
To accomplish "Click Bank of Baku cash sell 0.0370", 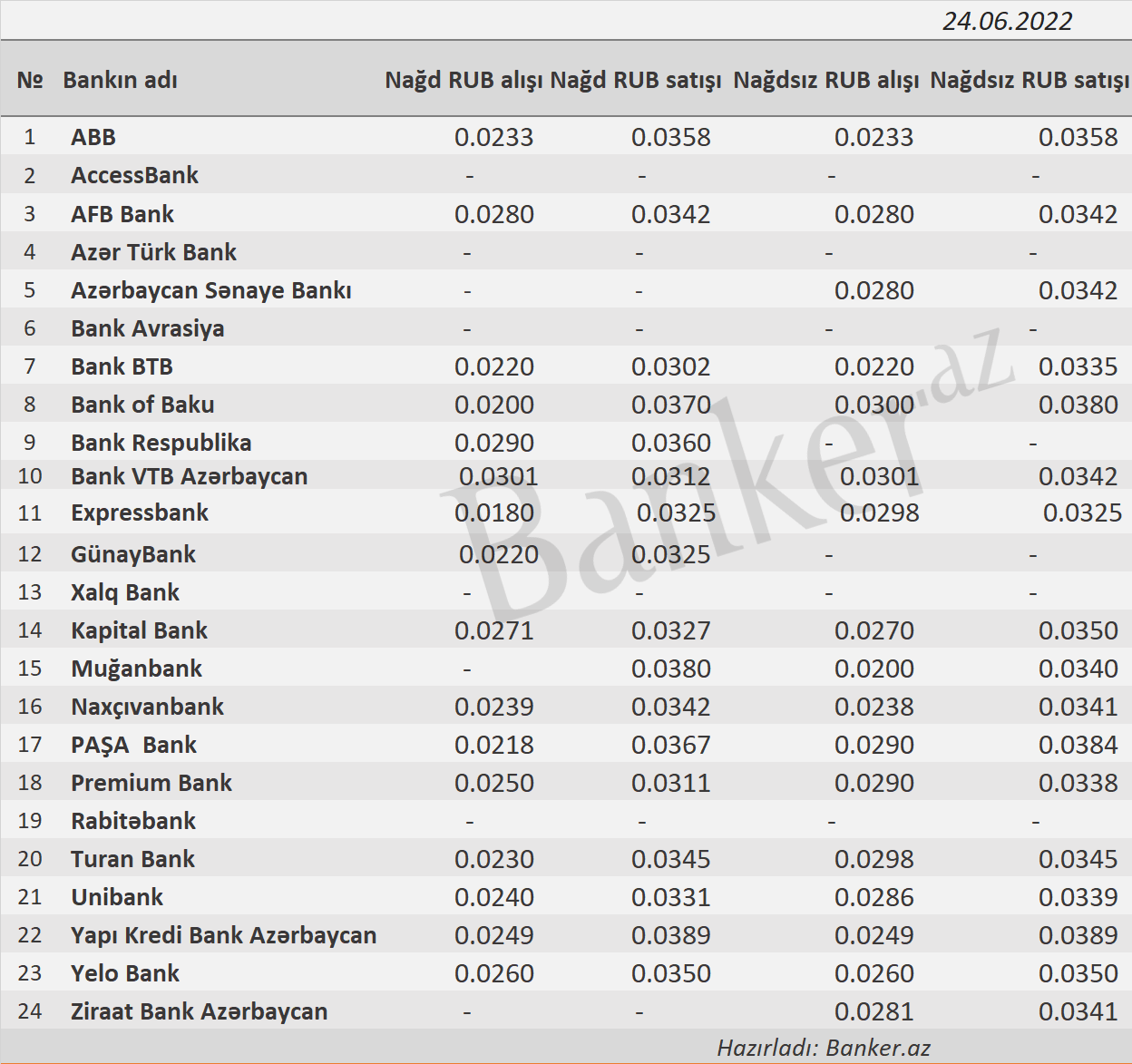I will click(x=671, y=405).
